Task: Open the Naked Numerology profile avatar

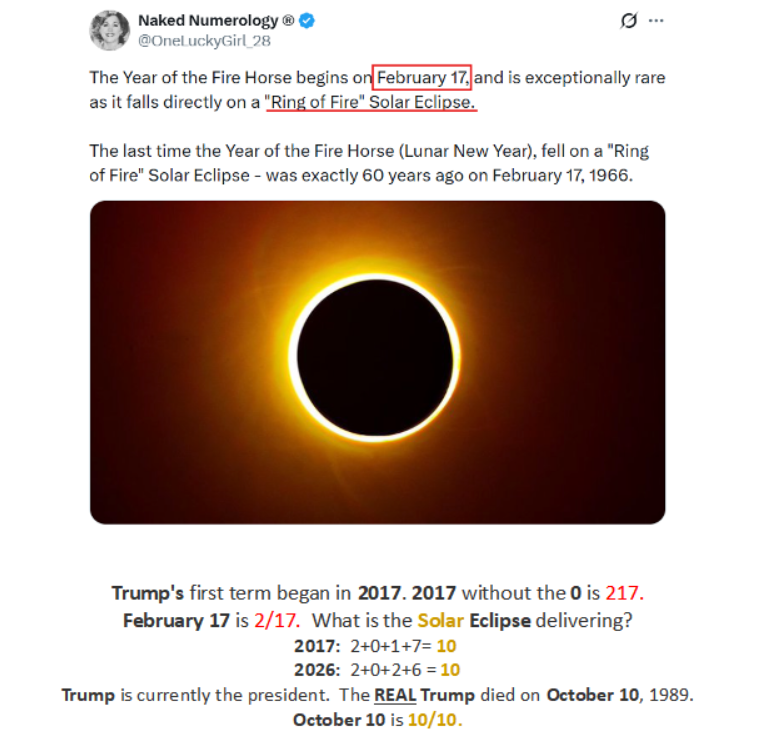Action: click(x=110, y=30)
